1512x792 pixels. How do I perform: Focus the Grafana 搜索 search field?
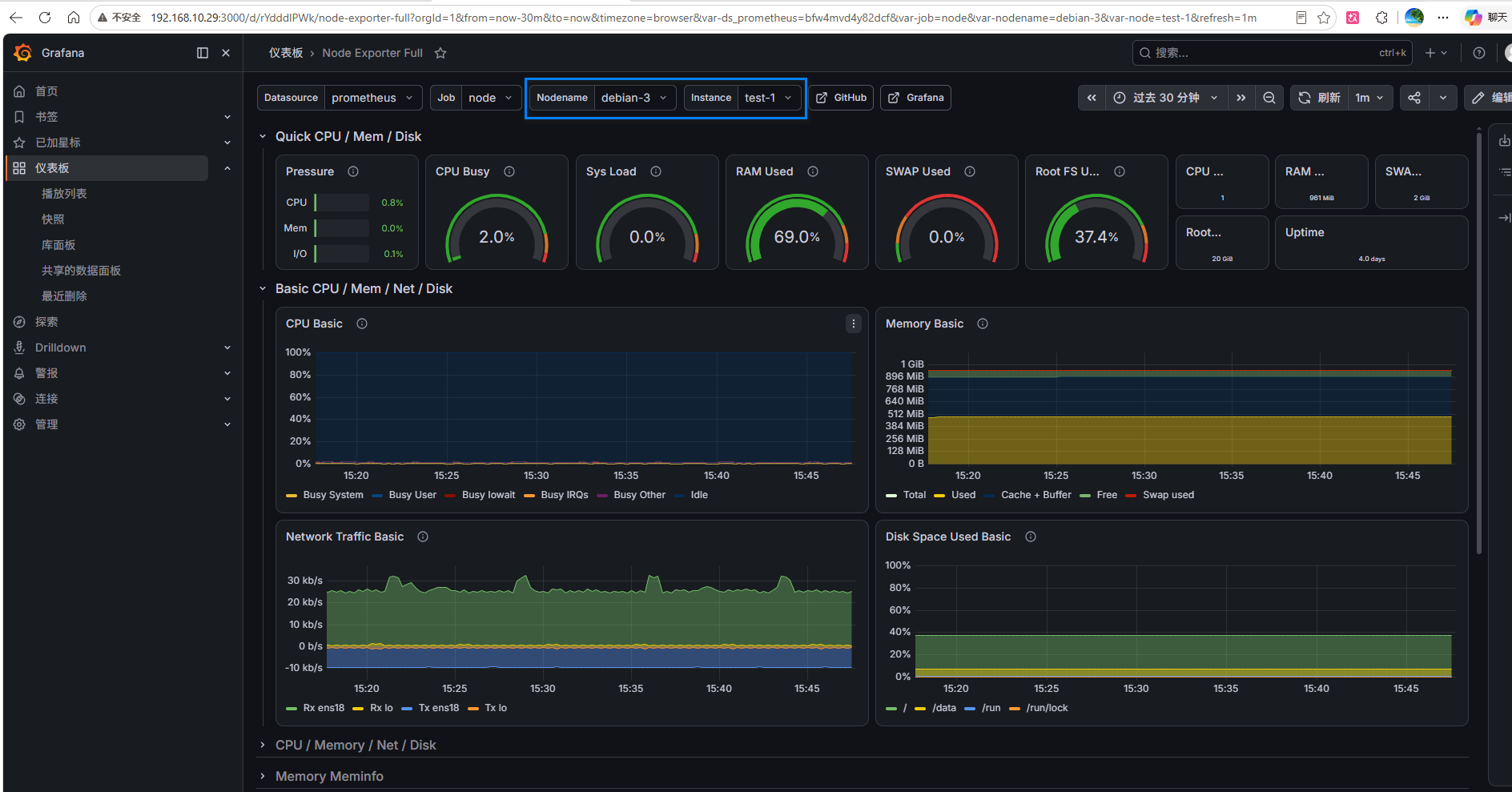click(1273, 53)
